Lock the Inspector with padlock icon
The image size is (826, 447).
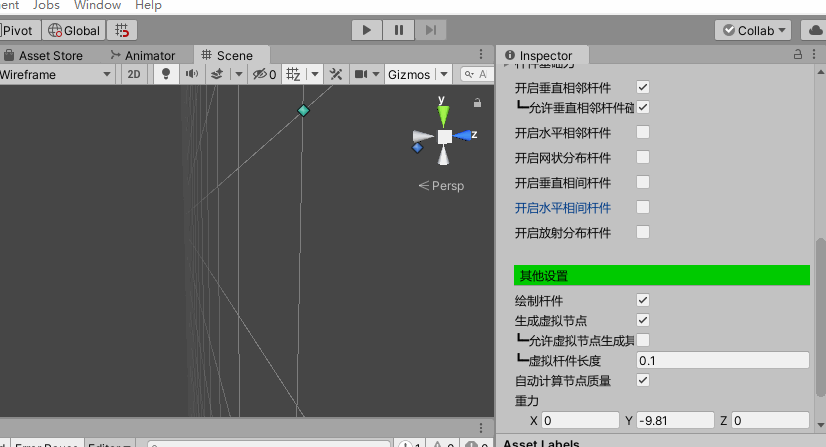click(x=798, y=55)
